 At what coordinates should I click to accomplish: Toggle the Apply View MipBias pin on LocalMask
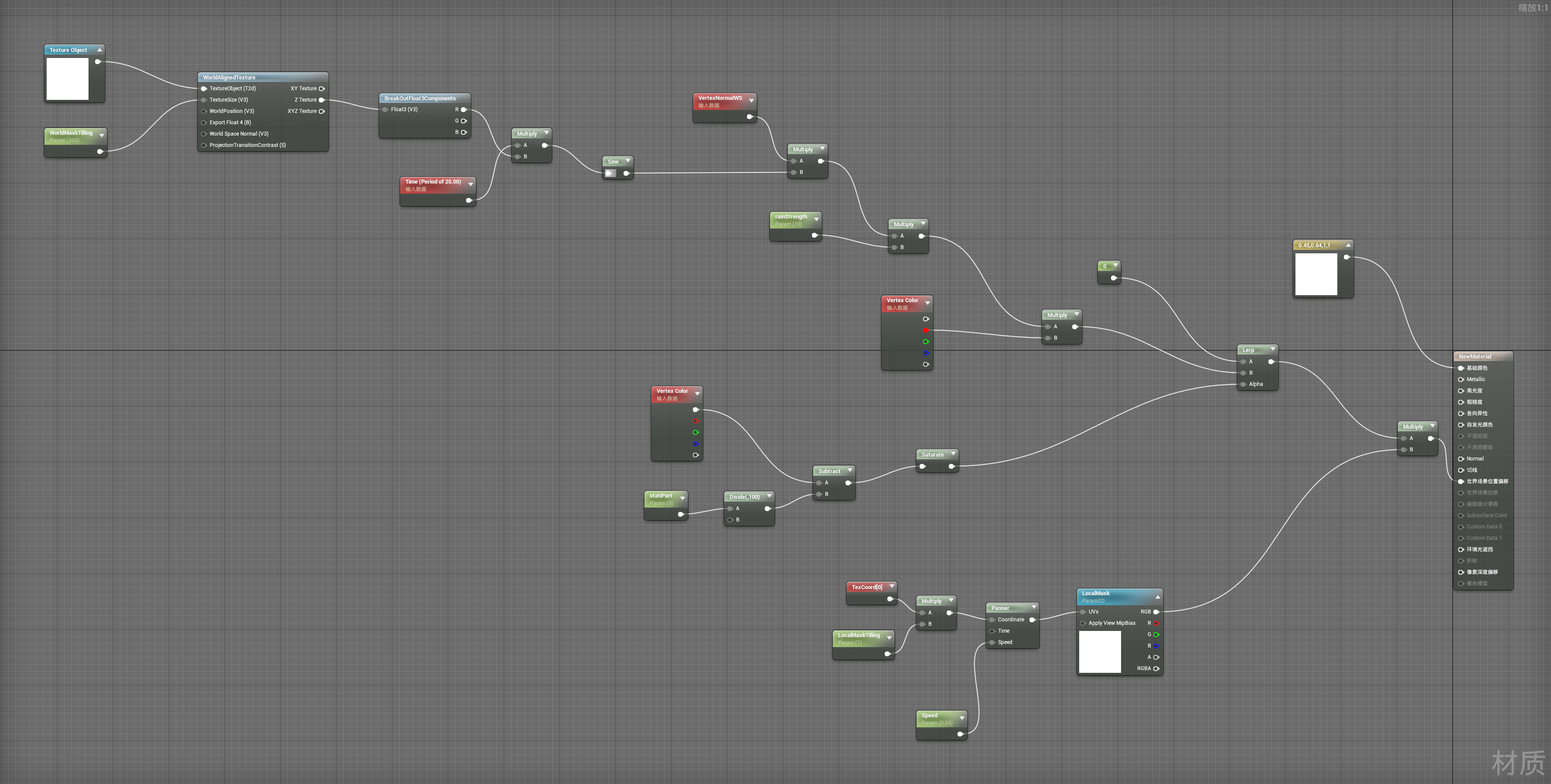[x=1084, y=623]
